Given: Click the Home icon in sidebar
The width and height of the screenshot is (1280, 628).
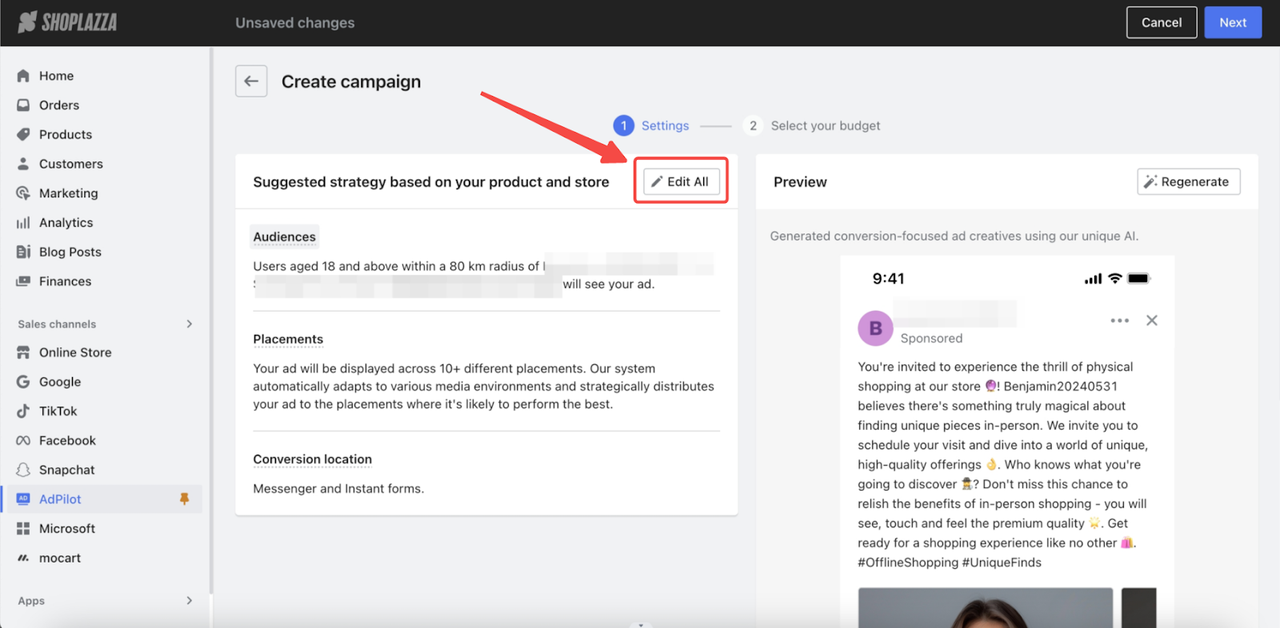Looking at the screenshot, I should click(23, 76).
